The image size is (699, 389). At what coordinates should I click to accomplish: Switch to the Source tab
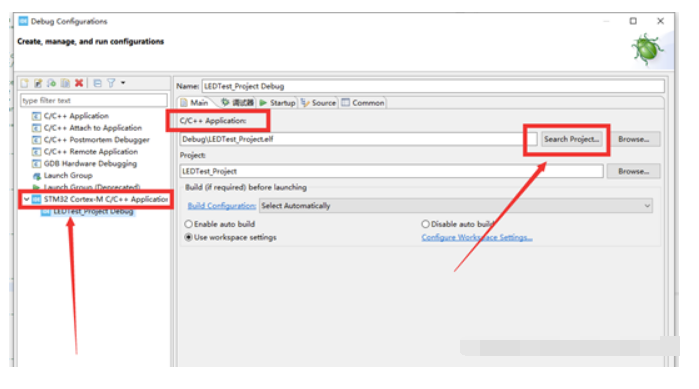click(x=318, y=103)
